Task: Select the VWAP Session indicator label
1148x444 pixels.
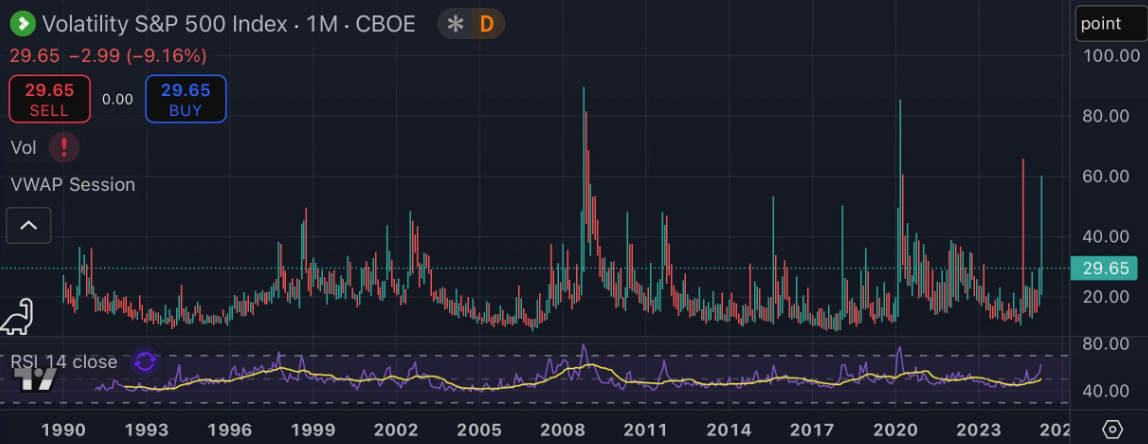Action: (73, 185)
